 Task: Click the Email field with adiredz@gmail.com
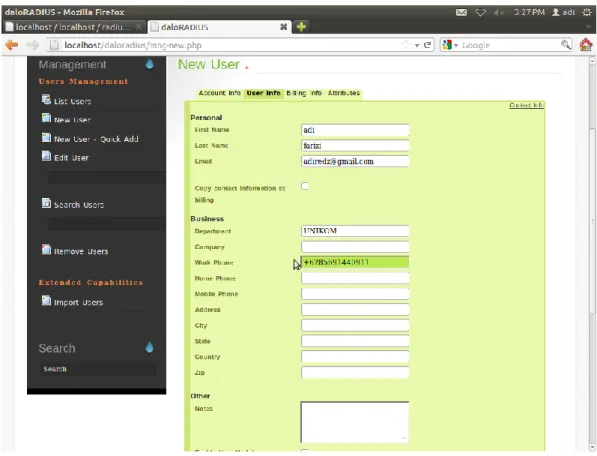click(355, 161)
